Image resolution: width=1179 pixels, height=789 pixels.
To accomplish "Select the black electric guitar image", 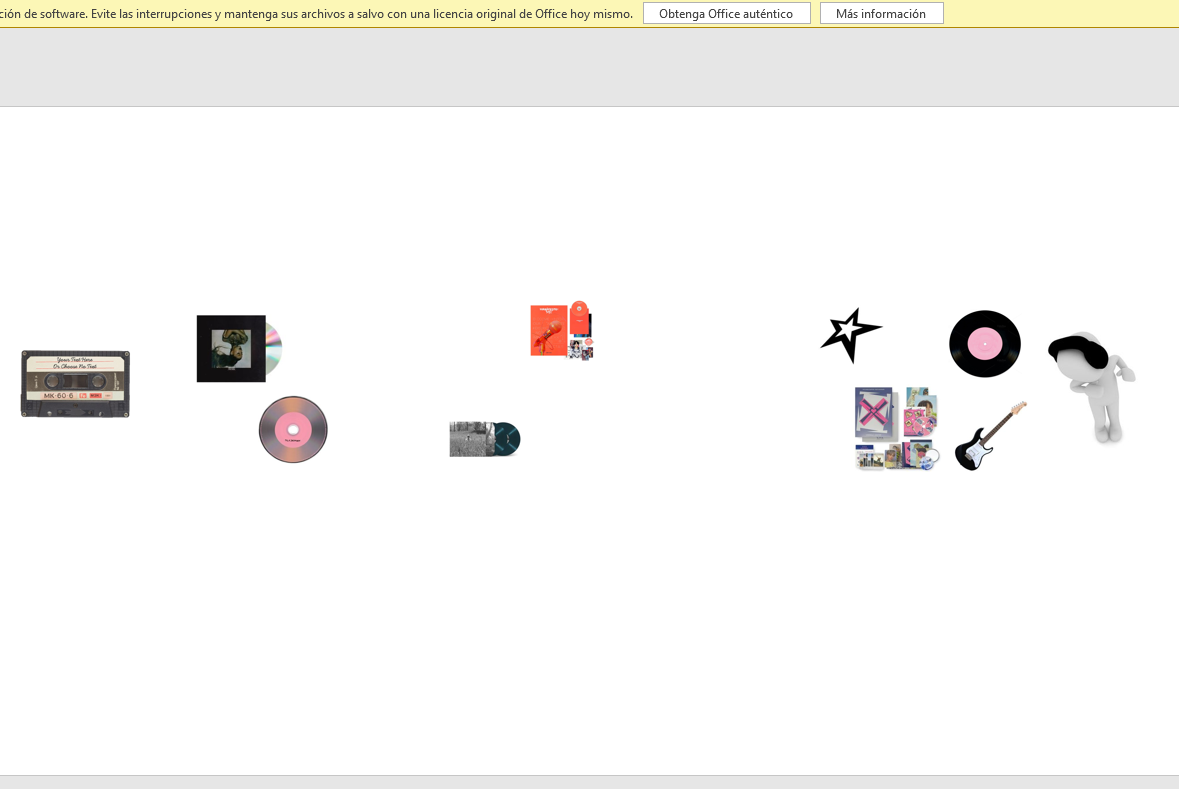I will click(x=988, y=438).
